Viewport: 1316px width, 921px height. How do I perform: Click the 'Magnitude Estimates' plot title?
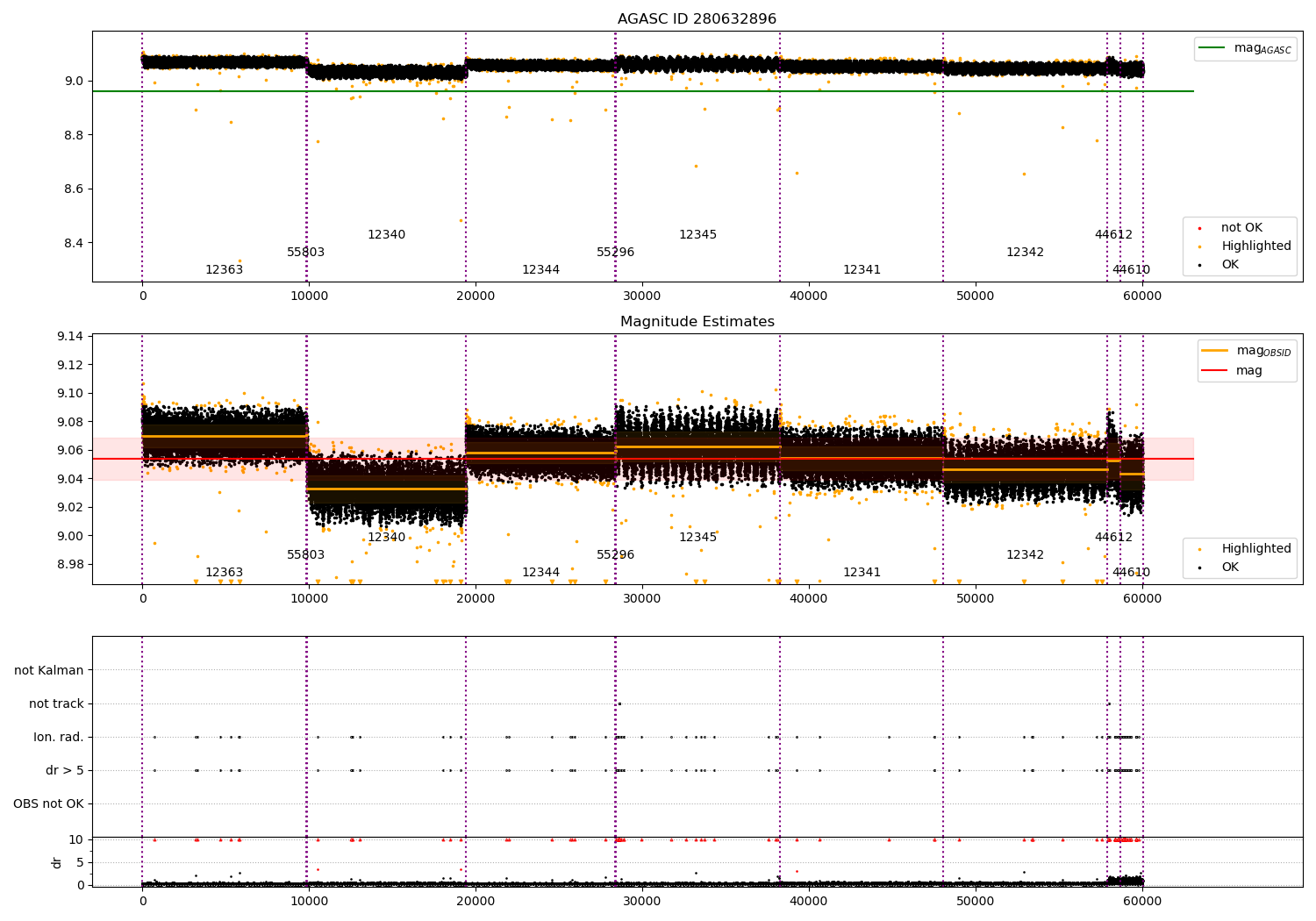pos(697,322)
